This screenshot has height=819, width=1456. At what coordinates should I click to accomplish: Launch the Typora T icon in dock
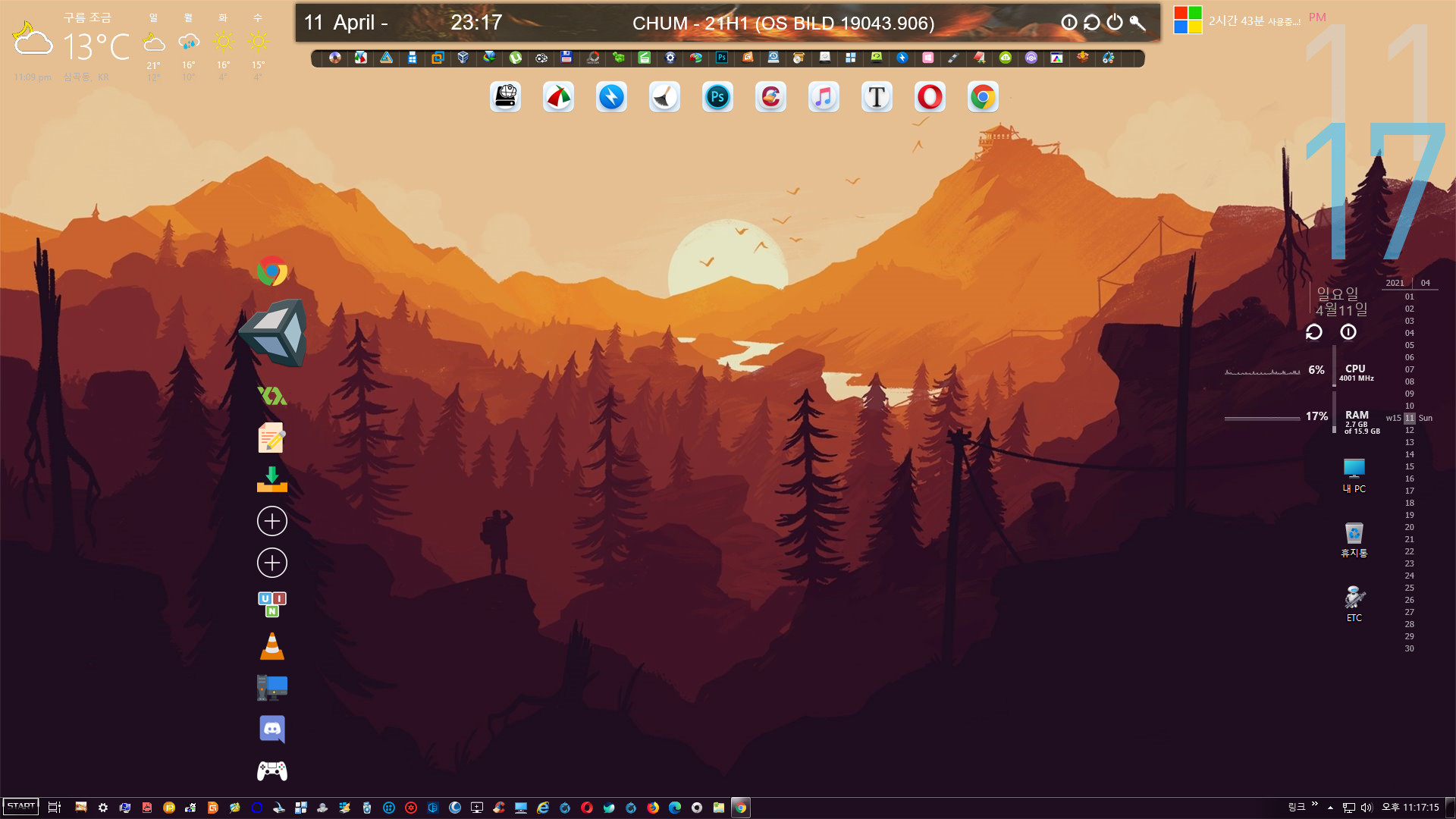[x=877, y=97]
